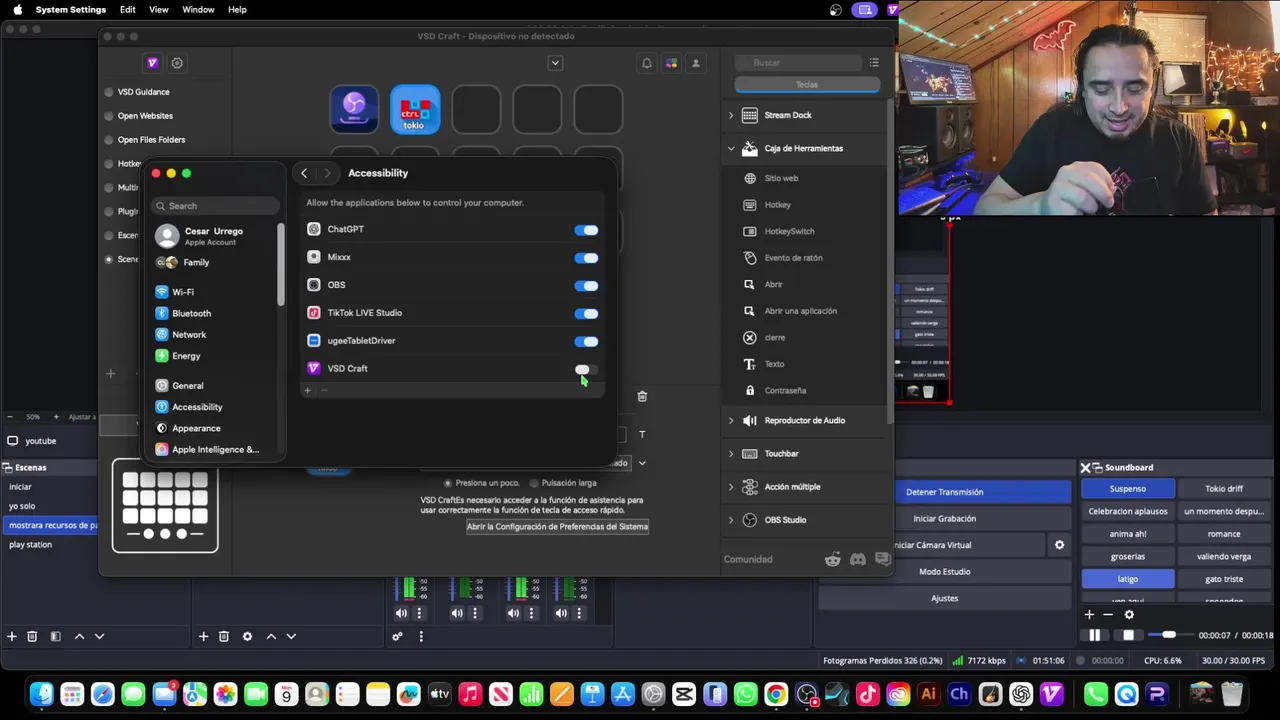Click the Buscar field in VSD Craft
Screen dimensions: 1280x720
pos(797,62)
